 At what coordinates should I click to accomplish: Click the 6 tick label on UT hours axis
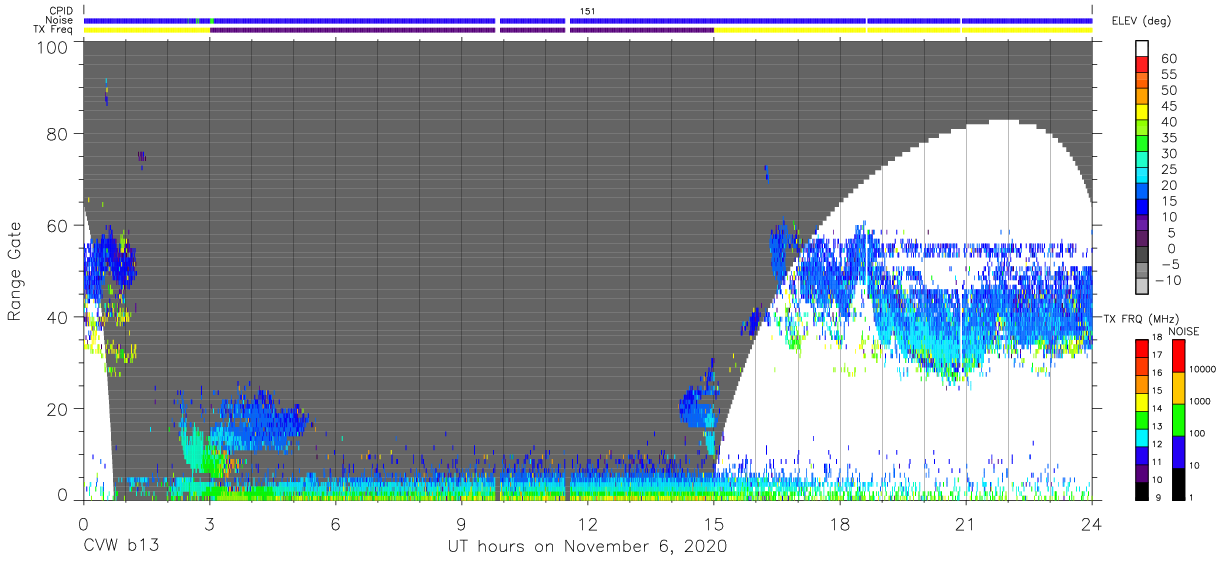(335, 523)
